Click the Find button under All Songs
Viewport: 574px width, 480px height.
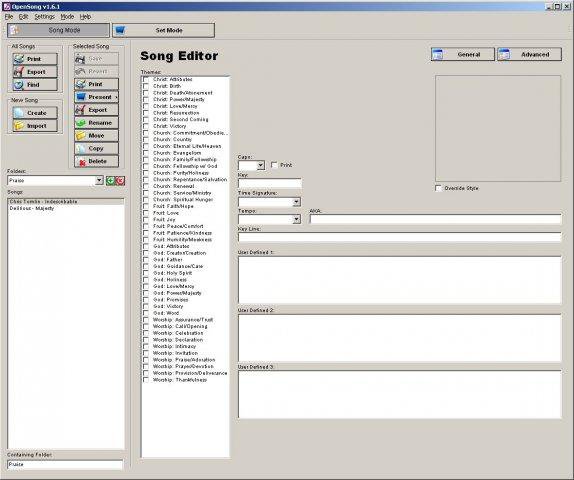[35, 85]
